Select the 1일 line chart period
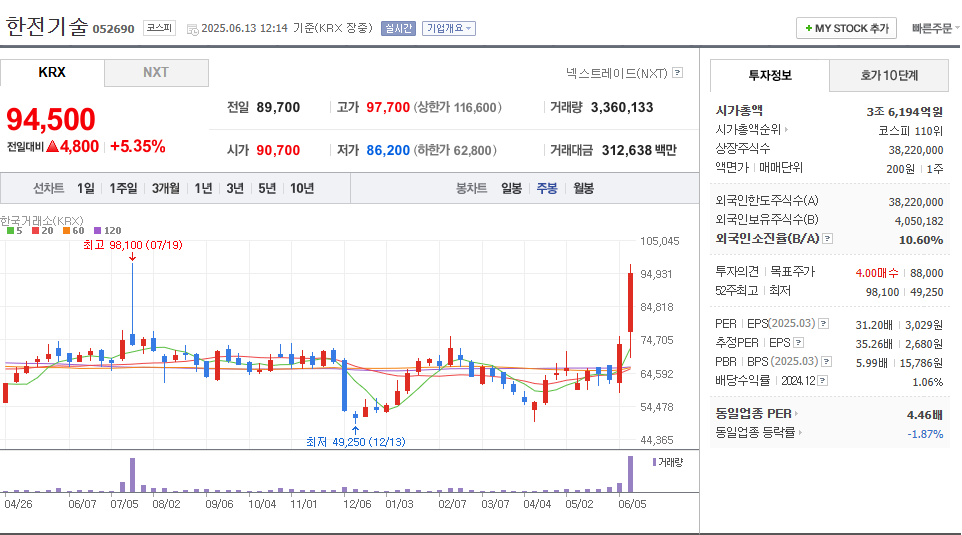The height and width of the screenshot is (535, 962). [x=86, y=188]
